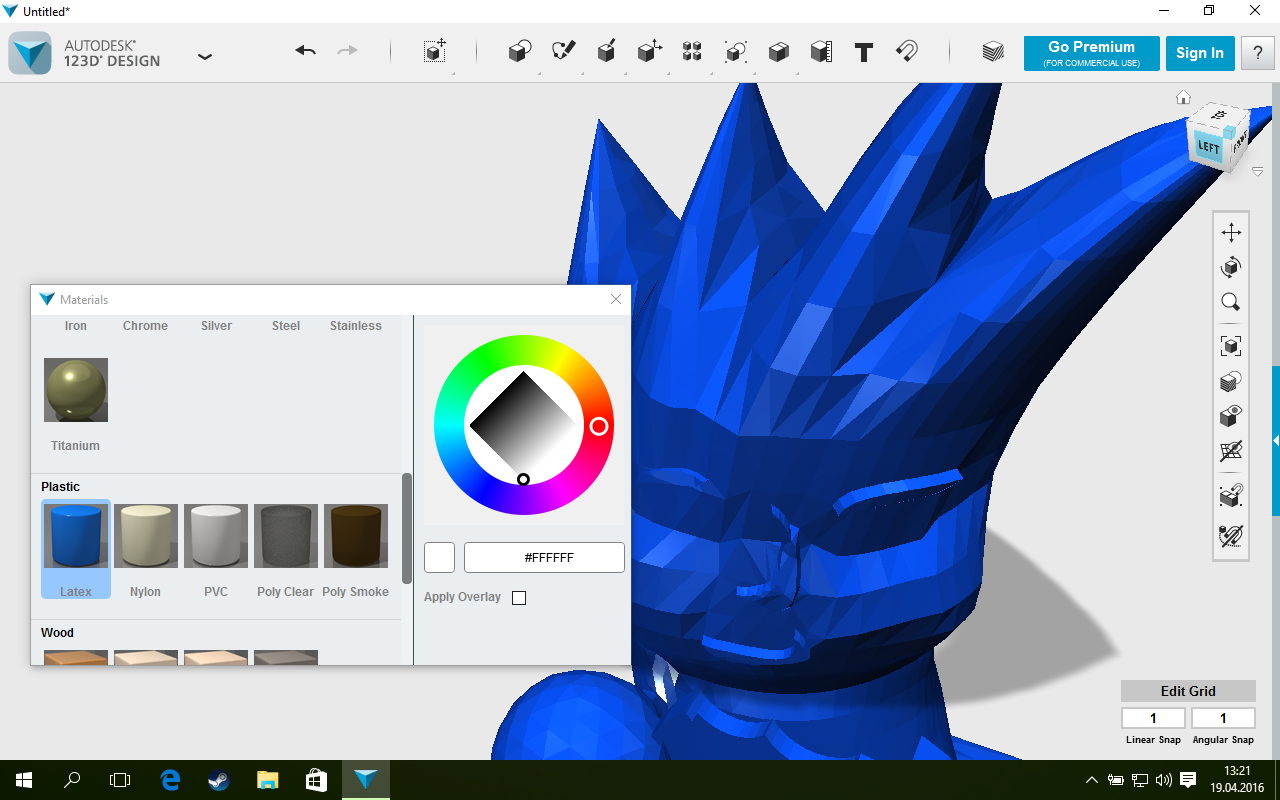Click the Stainless material label

[356, 326]
